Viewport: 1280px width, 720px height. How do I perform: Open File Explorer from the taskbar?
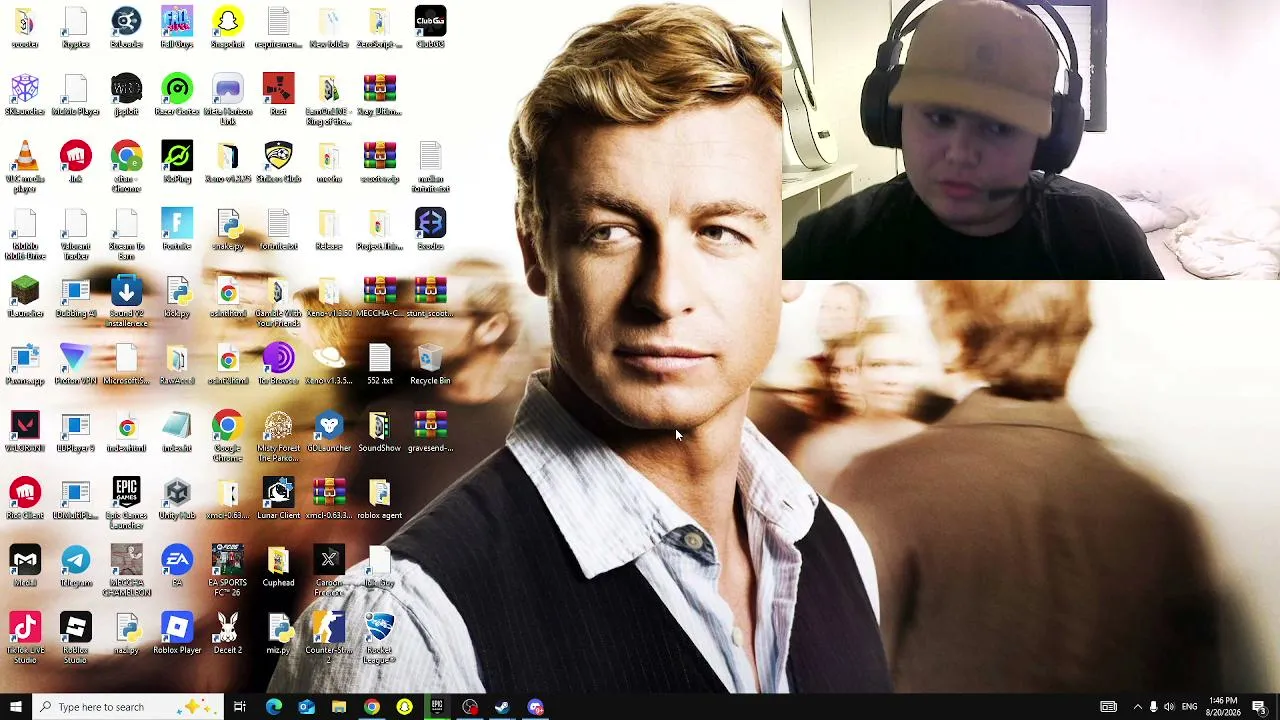339,707
